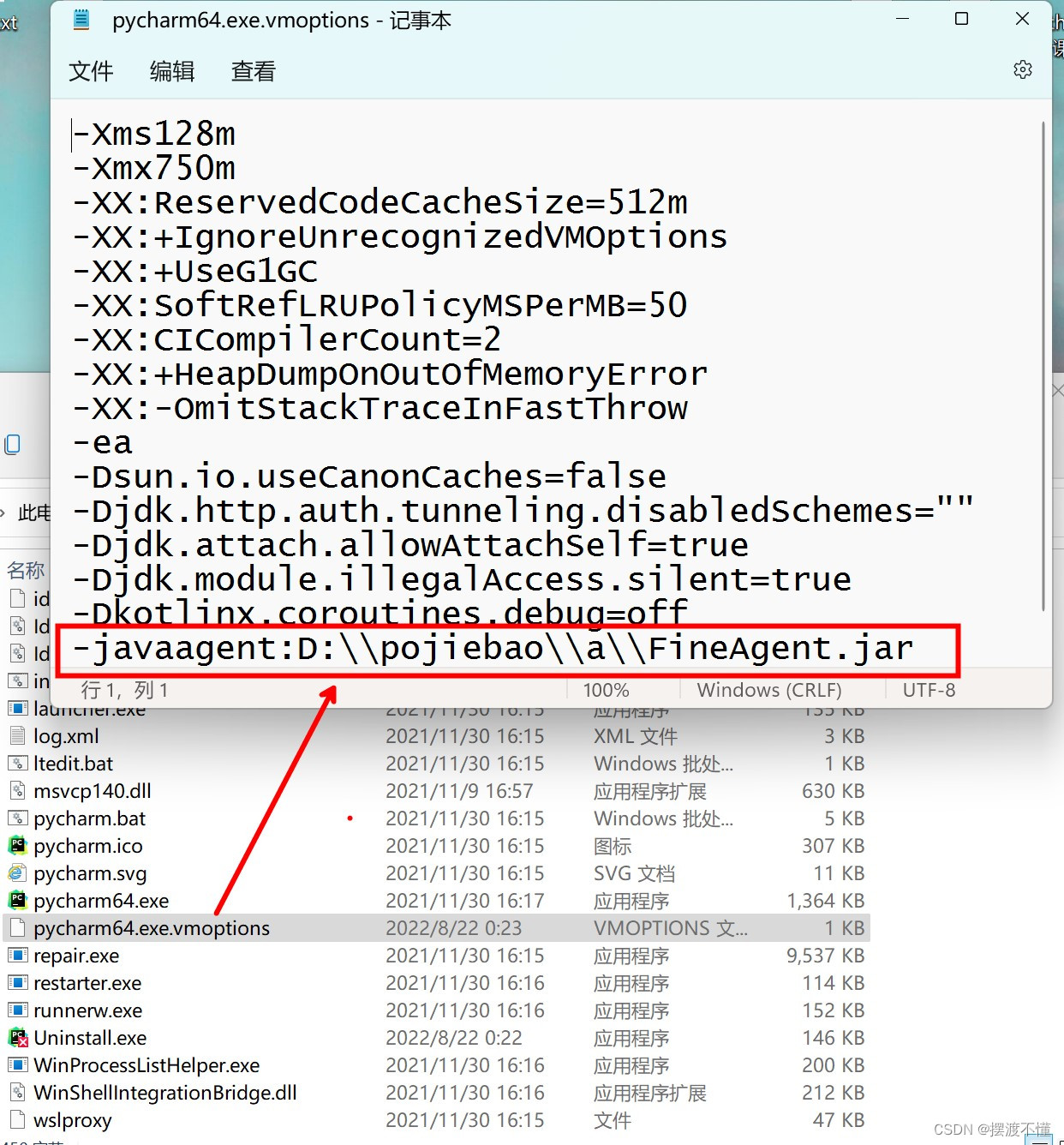Click the pycharm.ico file icon
Image resolution: width=1064 pixels, height=1145 pixels.
(x=18, y=846)
